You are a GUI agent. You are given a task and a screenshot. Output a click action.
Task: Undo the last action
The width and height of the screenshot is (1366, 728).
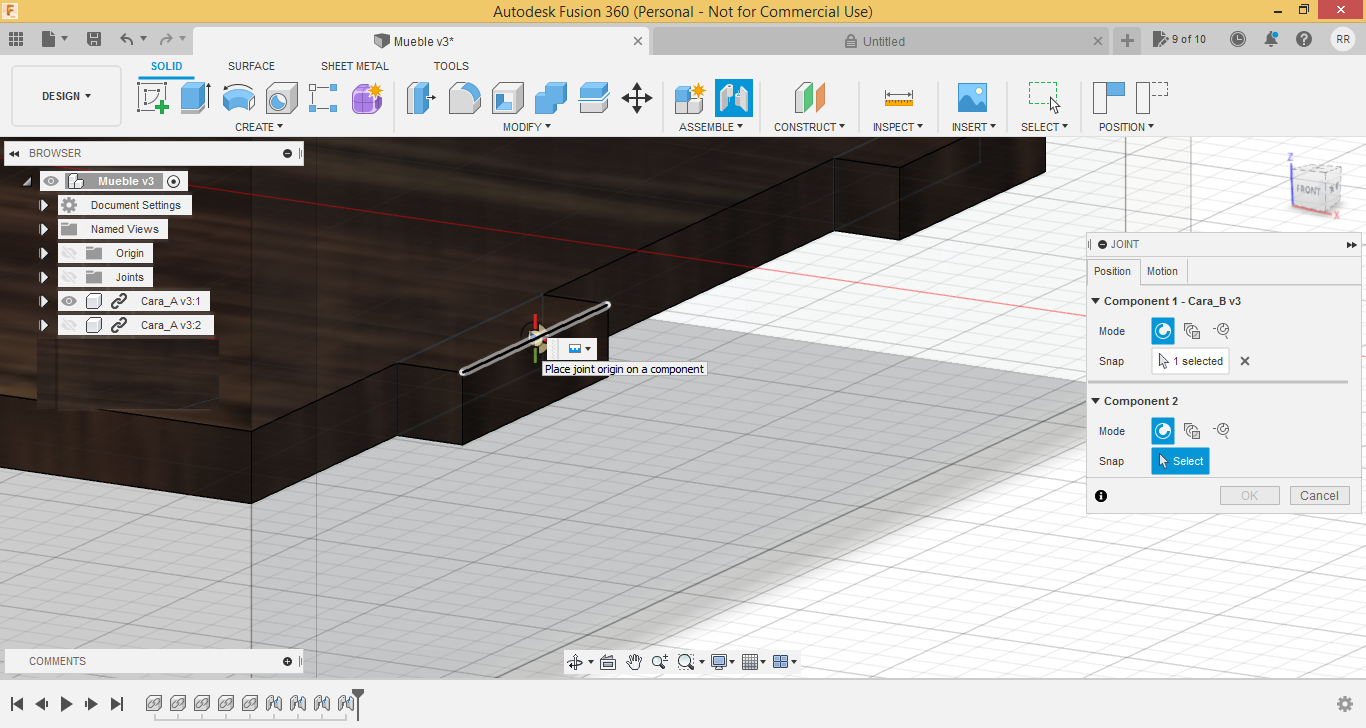[x=126, y=39]
